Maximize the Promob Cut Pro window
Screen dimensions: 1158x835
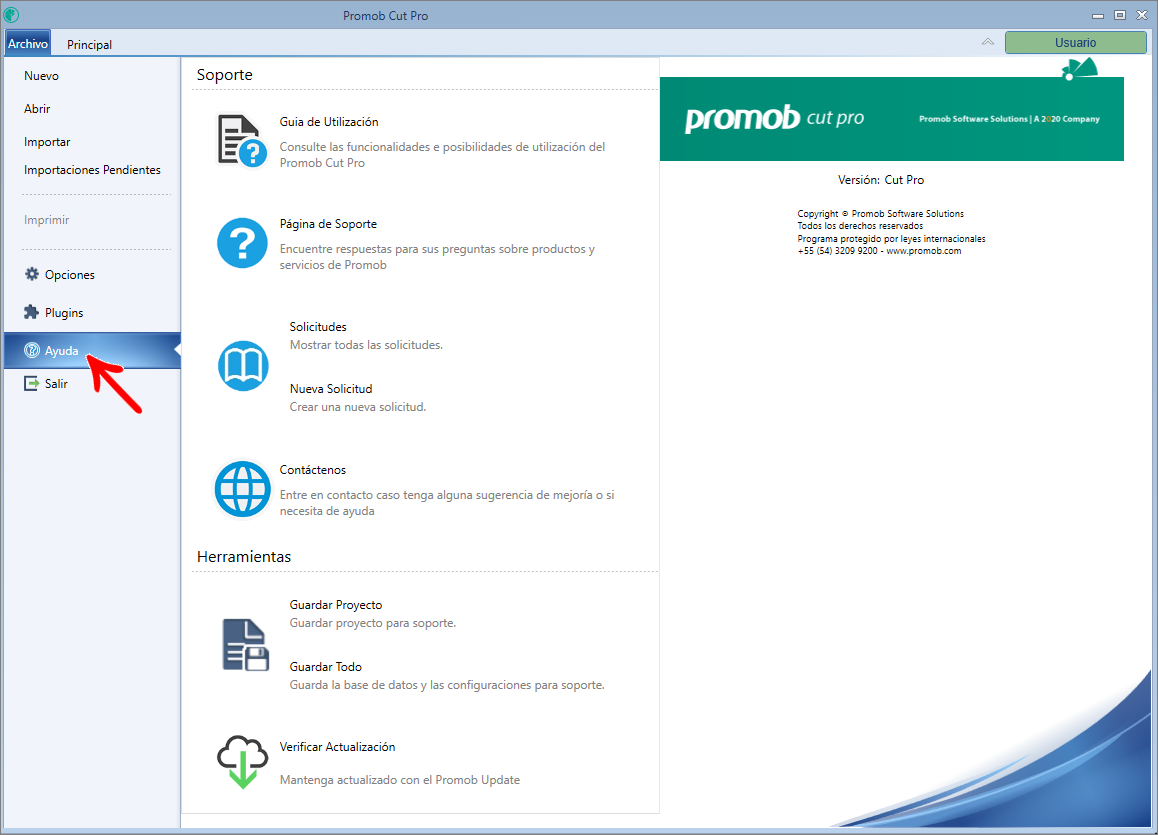coord(1120,15)
